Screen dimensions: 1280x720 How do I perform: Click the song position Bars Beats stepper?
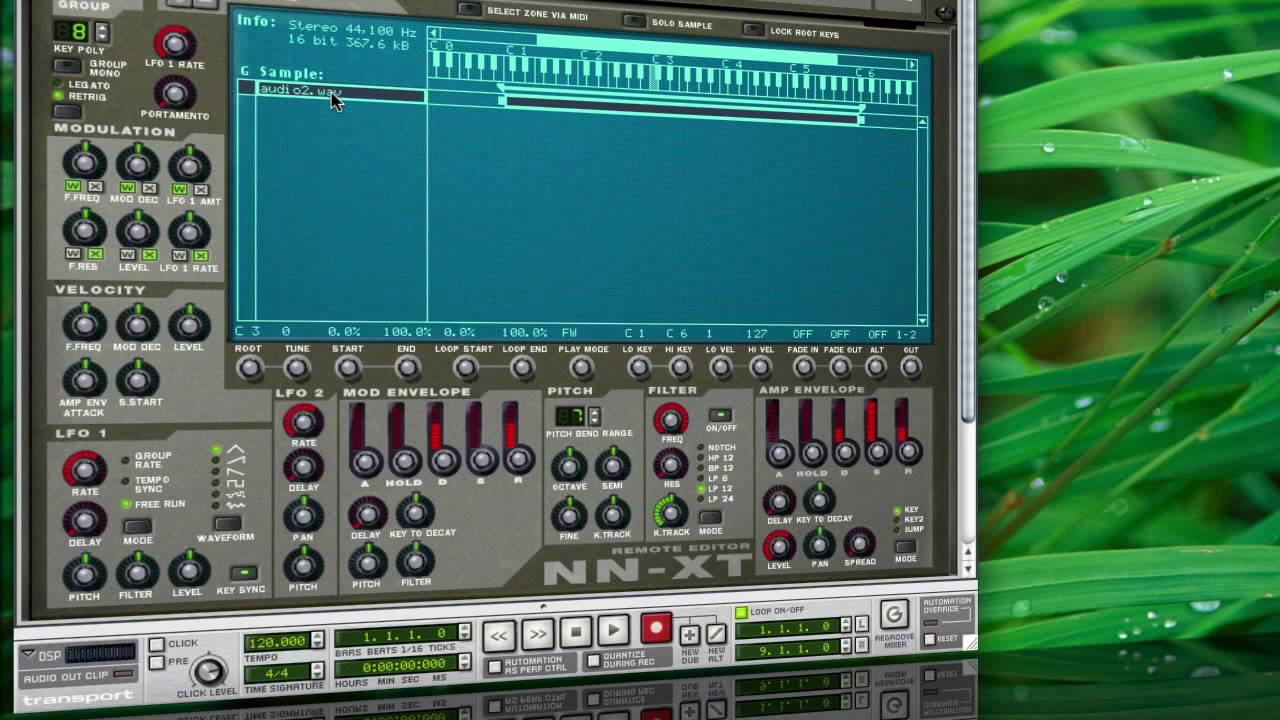[x=464, y=633]
